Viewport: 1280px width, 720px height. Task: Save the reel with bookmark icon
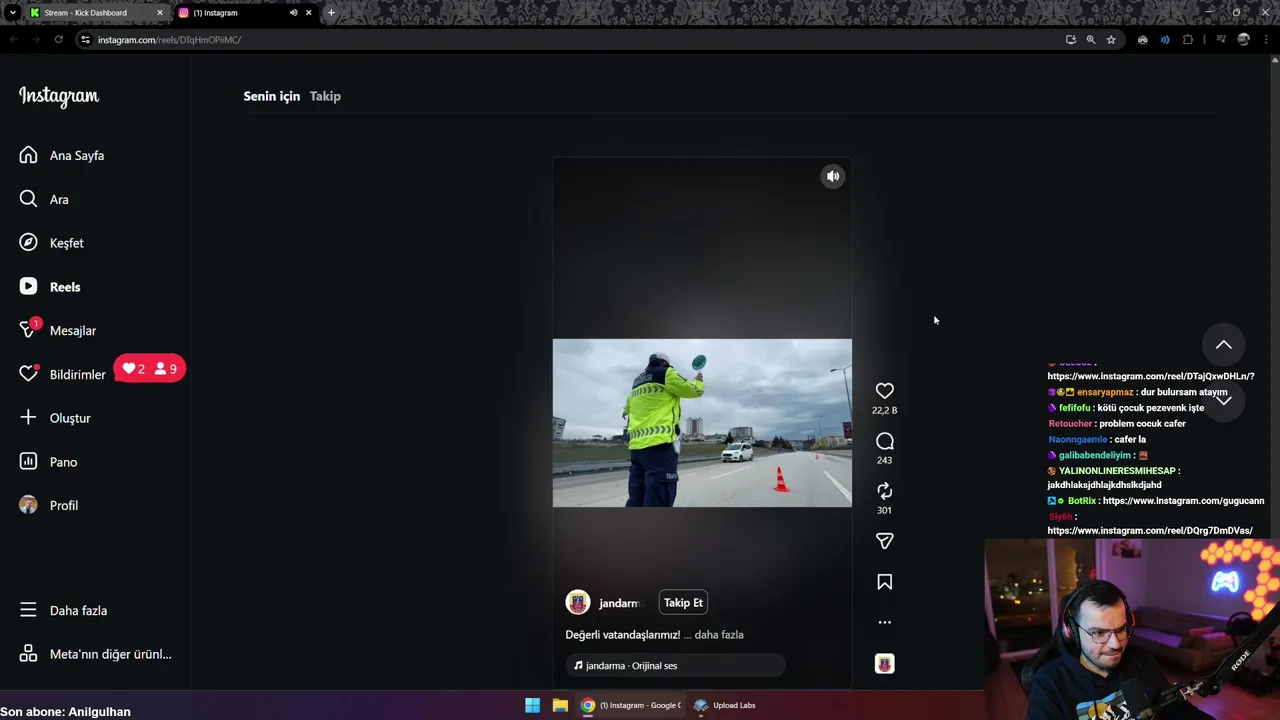pyautogui.click(x=885, y=582)
